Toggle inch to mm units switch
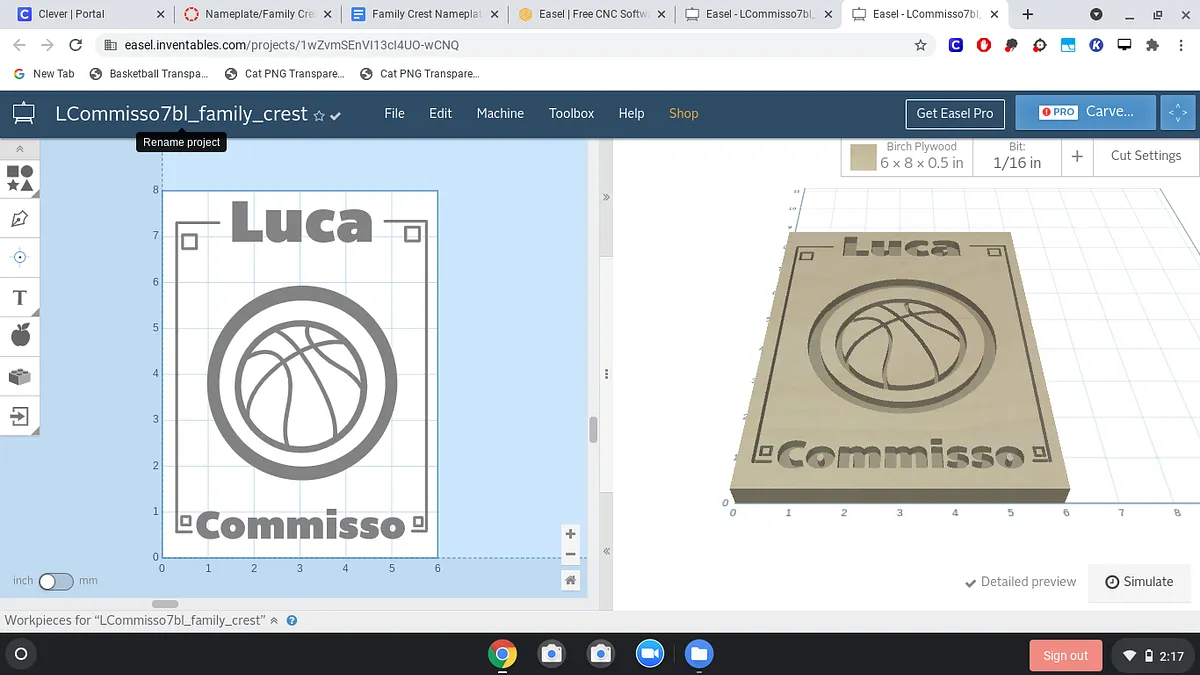1200x675 pixels. (56, 581)
